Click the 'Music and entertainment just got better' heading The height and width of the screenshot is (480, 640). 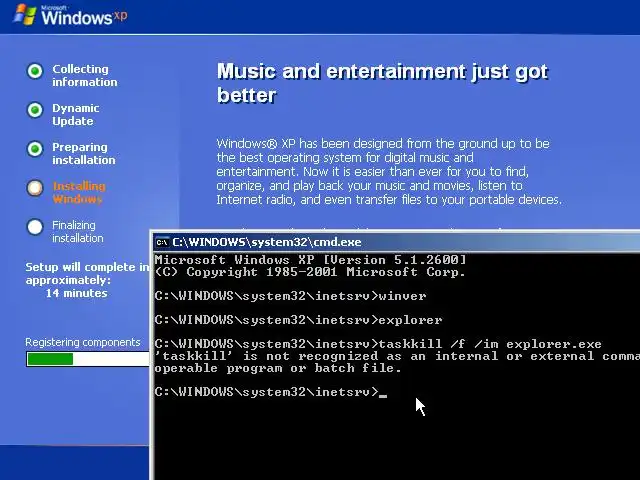[x=382, y=83]
